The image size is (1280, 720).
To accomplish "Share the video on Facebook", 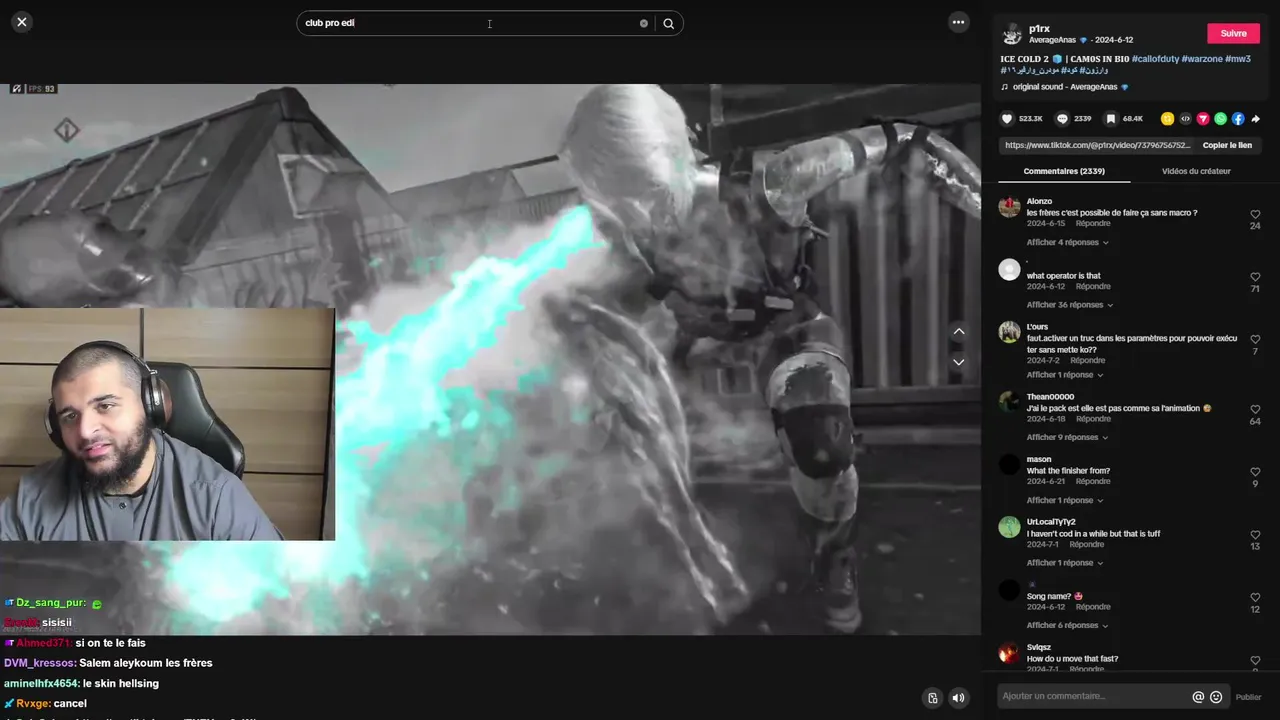I will click(x=1238, y=118).
